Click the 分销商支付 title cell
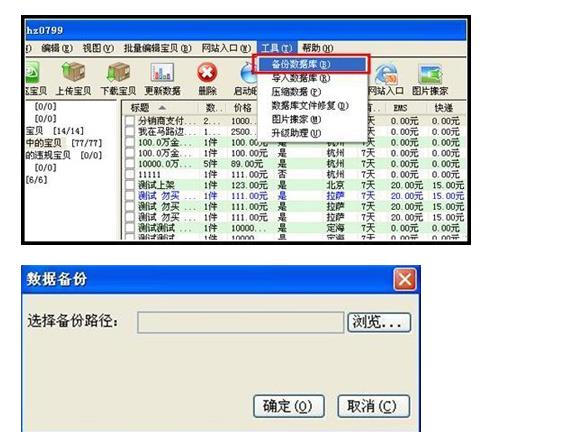Viewport: 570px width, 439px height. 166,121
